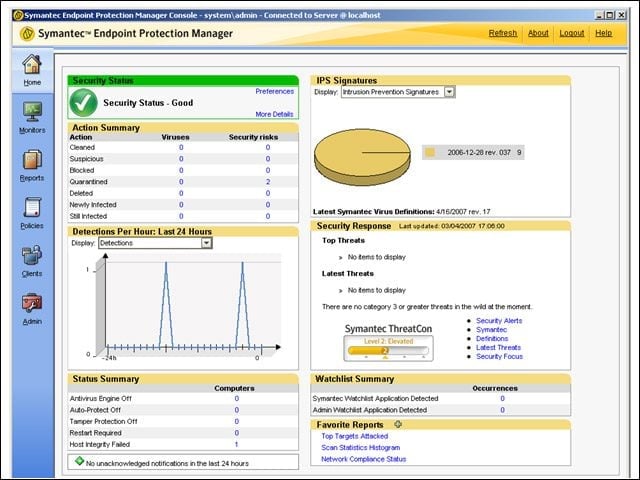Click the green Security Status checkmark icon
Image resolution: width=640 pixels, height=480 pixels.
(83, 103)
